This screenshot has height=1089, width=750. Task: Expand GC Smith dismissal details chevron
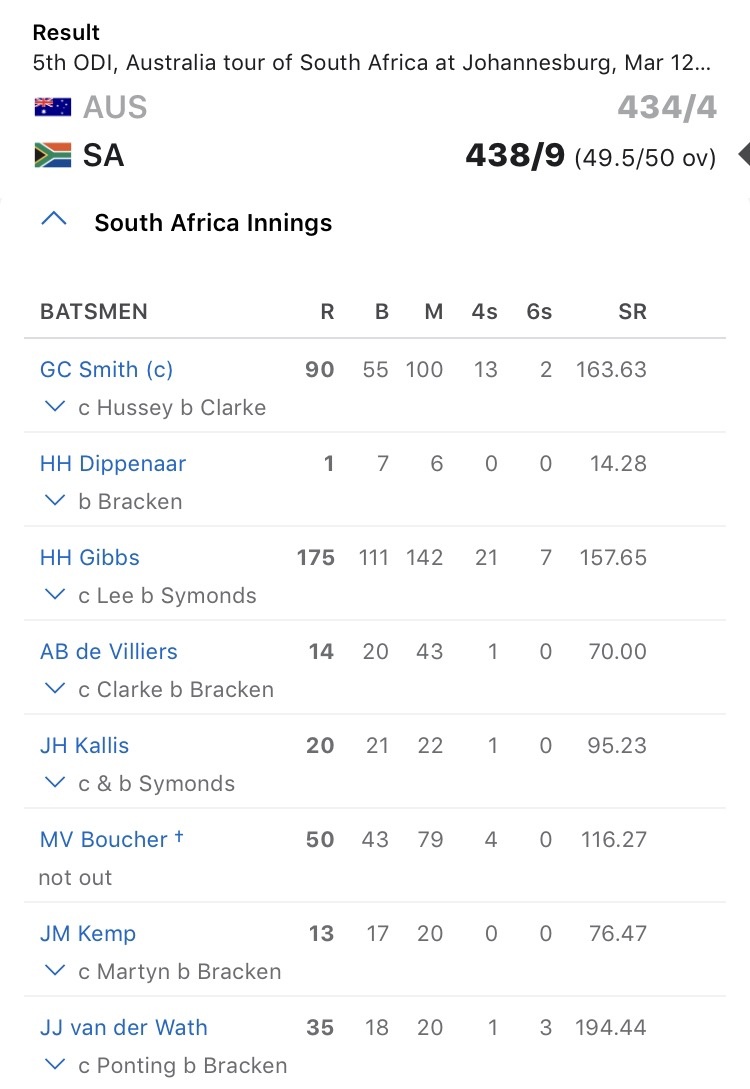55,406
